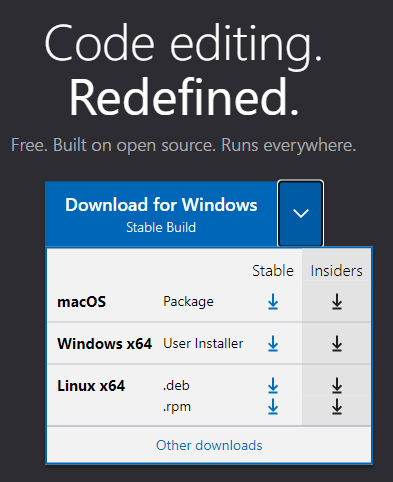This screenshot has width=393, height=482.
Task: Click the .rpm label text
Action: coord(177,407)
